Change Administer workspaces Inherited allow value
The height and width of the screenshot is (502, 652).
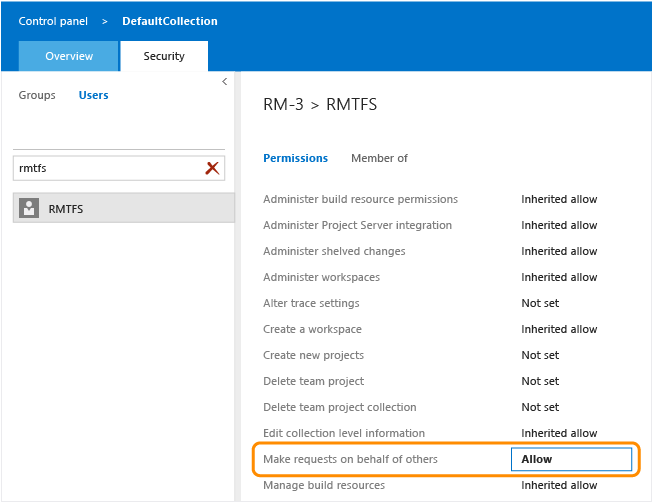point(558,277)
